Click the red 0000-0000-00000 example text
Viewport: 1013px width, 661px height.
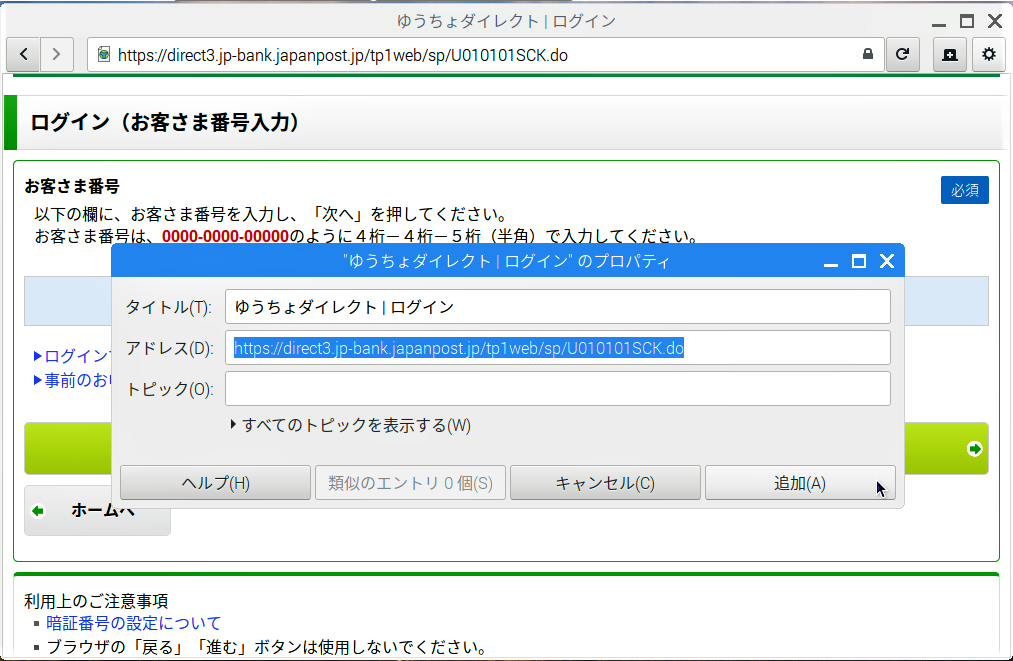(225, 236)
